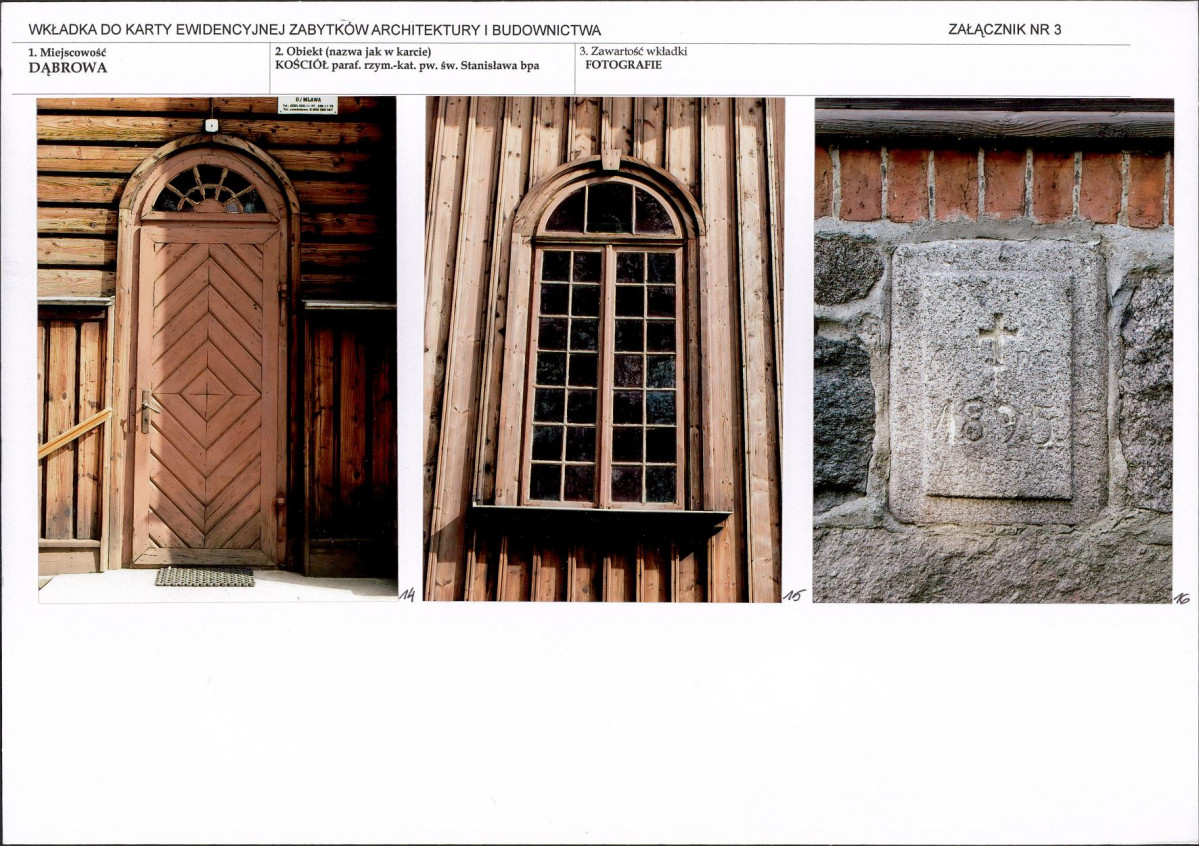Click the label '3. Zawartość wkładki'
Viewport: 1199px width, 846px height.
coord(633,51)
